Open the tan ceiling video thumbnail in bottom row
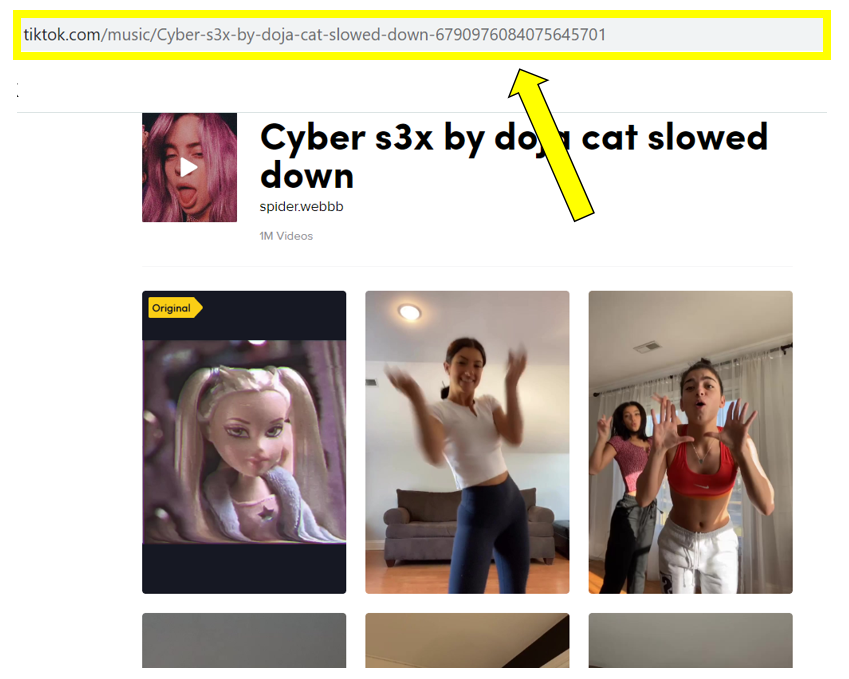 (x=467, y=640)
